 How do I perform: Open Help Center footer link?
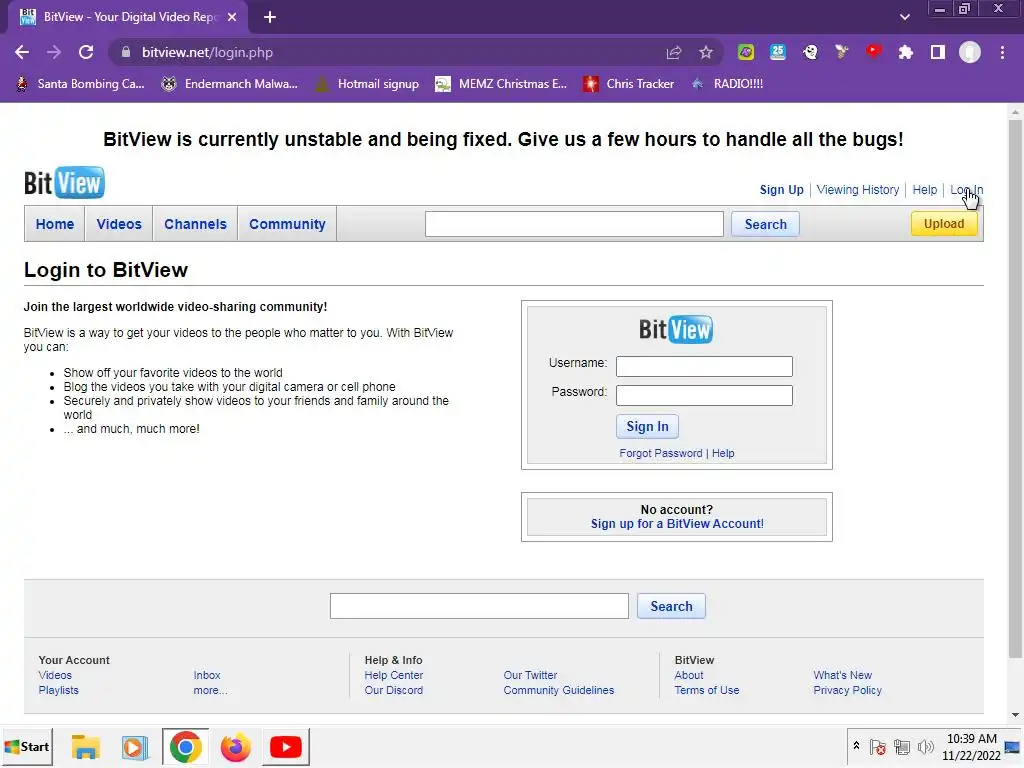(394, 675)
